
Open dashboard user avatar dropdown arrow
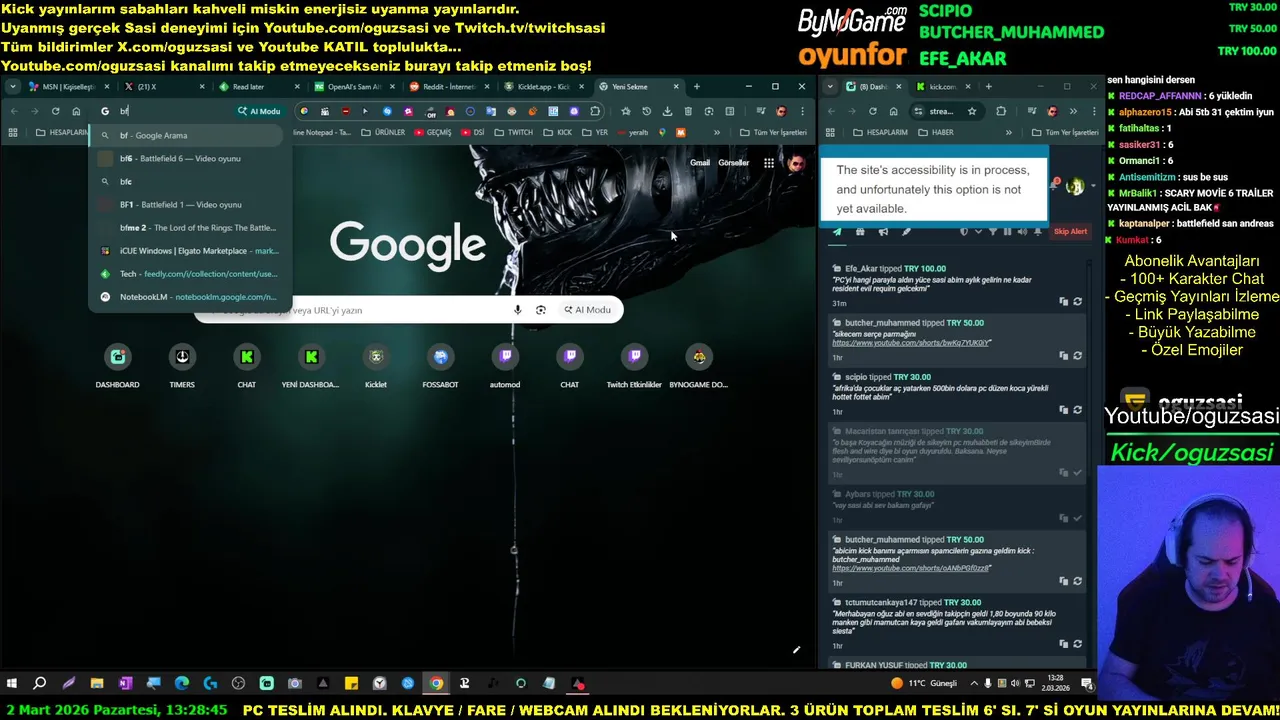coord(1092,186)
